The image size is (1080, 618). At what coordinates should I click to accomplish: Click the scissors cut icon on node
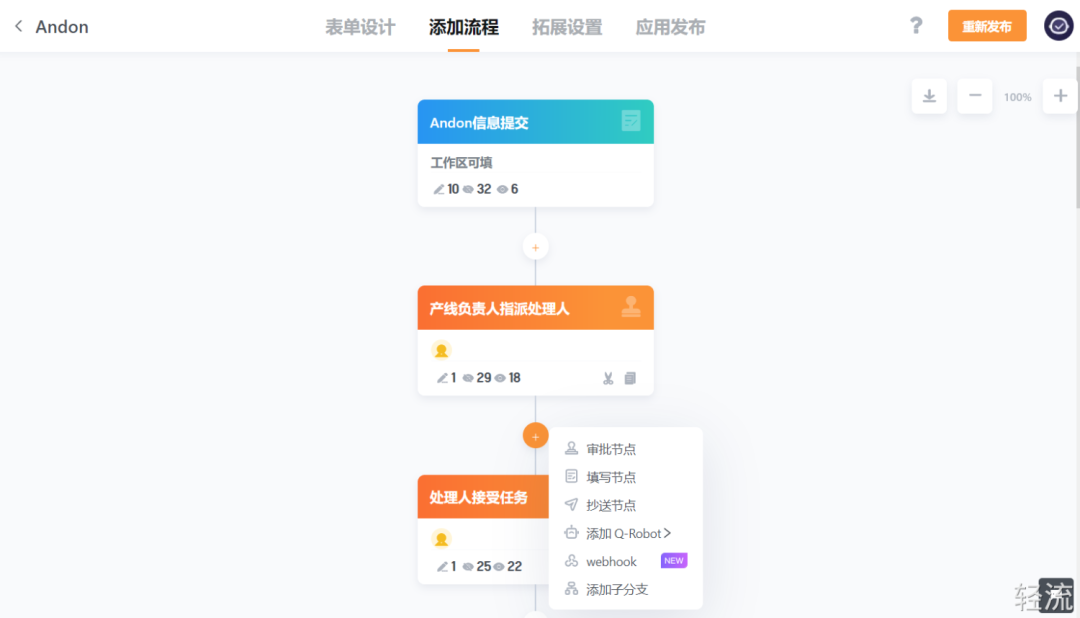[608, 378]
